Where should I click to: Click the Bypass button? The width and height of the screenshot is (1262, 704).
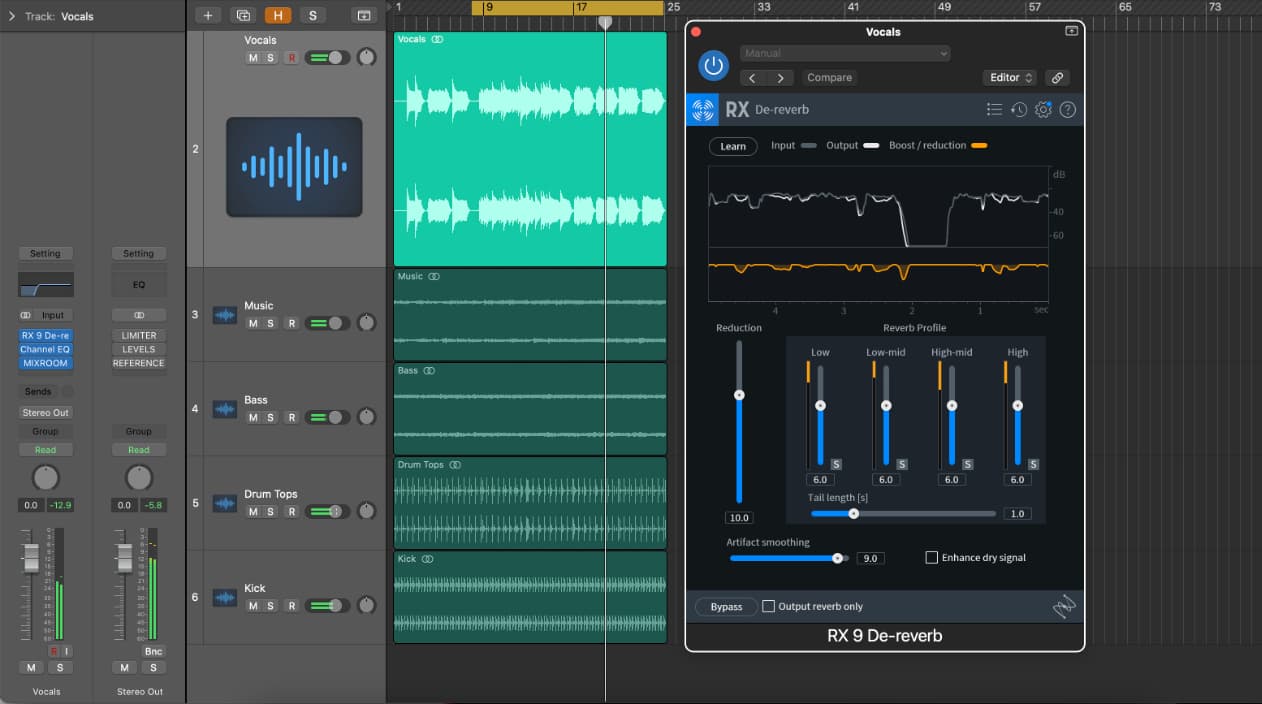726,607
